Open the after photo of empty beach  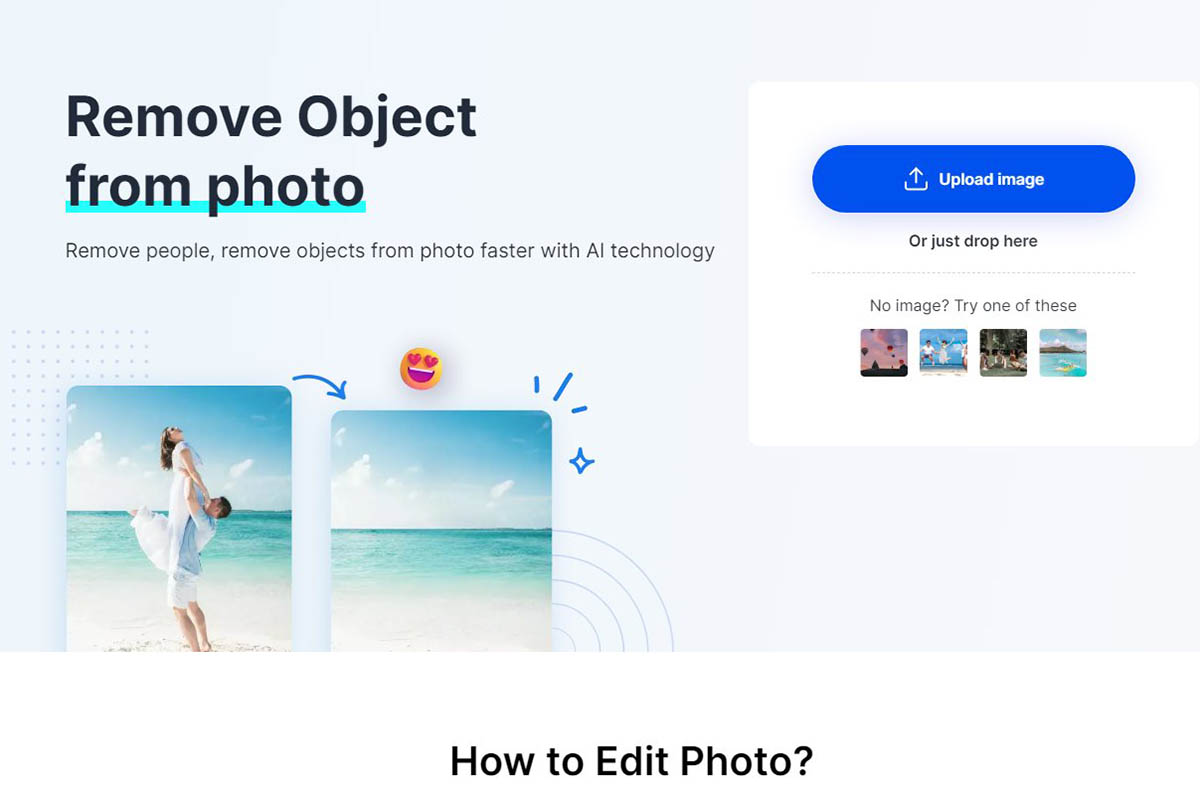click(x=441, y=531)
